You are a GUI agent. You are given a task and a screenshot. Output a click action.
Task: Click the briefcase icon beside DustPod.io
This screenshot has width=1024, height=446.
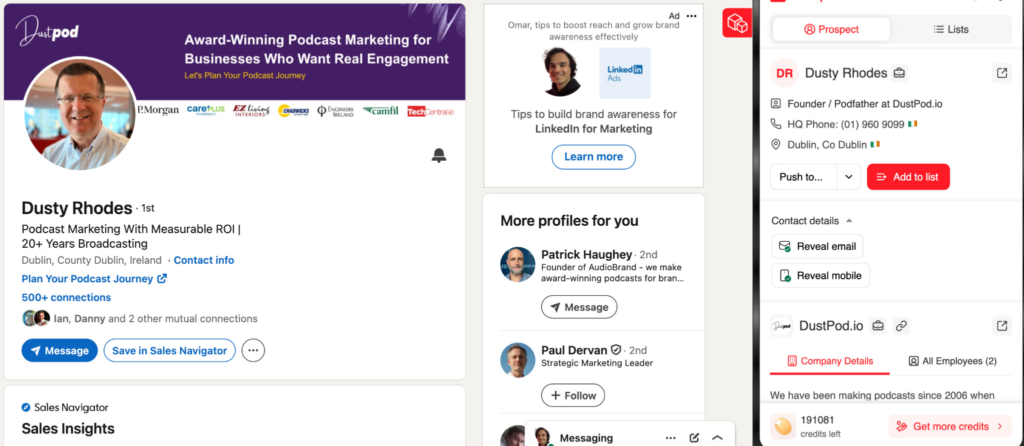879,325
